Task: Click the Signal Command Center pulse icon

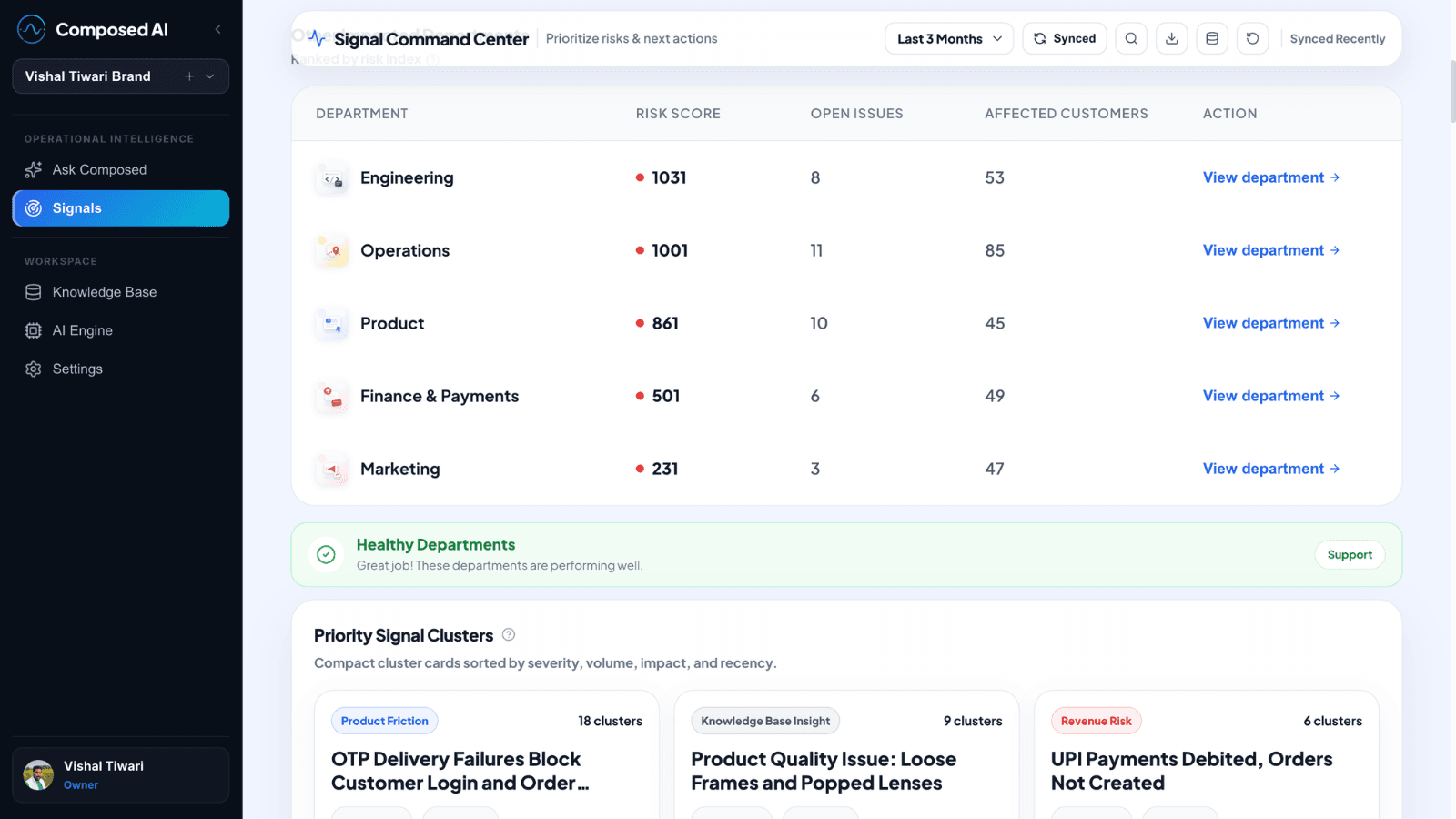Action: coord(317,38)
